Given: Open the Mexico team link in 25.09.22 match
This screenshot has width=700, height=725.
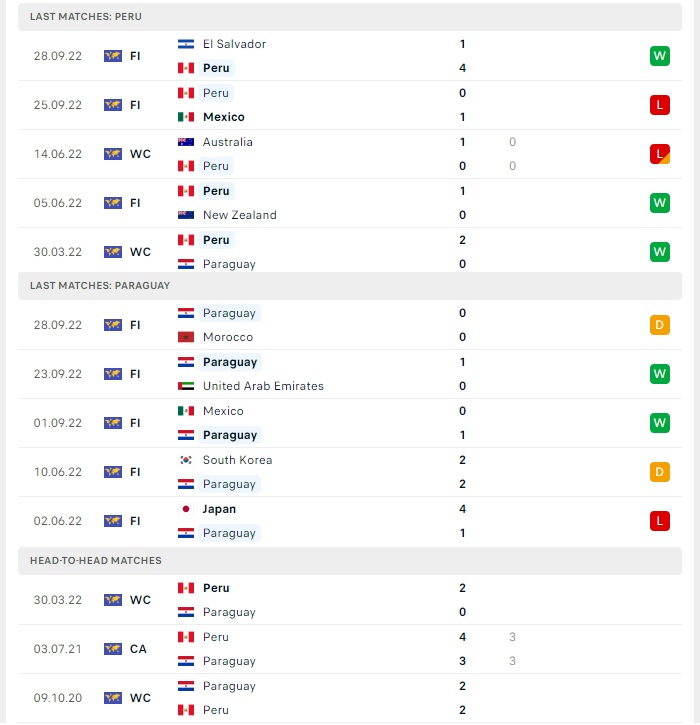Looking at the screenshot, I should point(224,117).
